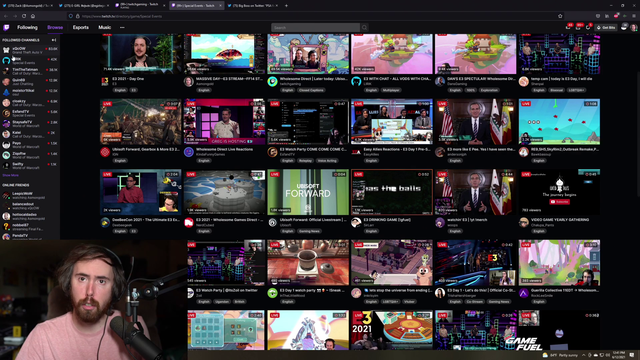Open the user profile avatar menu
This screenshot has height=360, width=640.
click(633, 27)
